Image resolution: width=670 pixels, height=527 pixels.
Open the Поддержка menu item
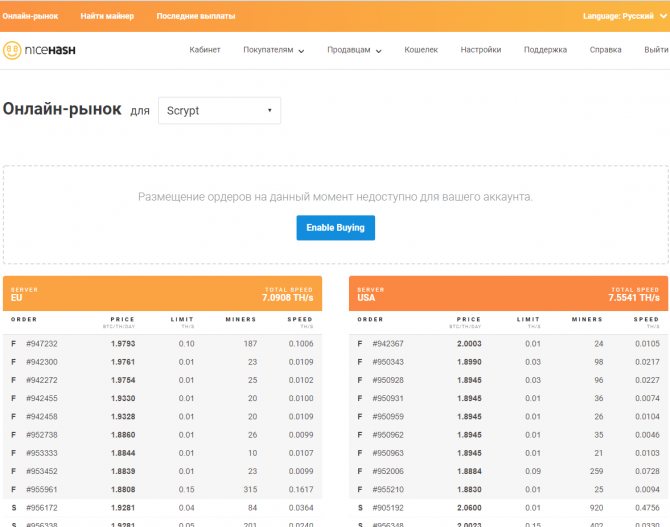(545, 50)
